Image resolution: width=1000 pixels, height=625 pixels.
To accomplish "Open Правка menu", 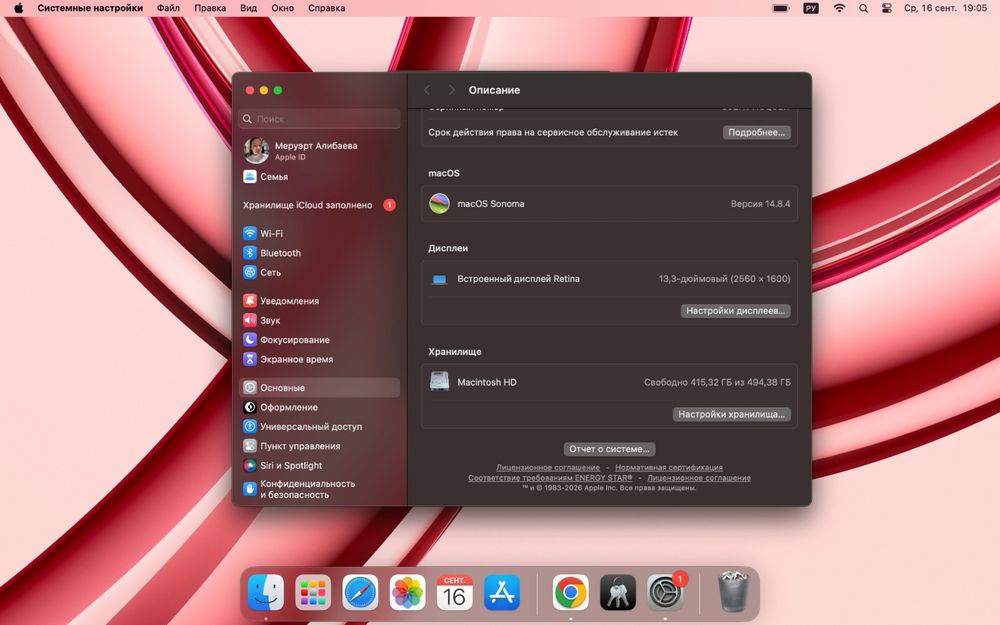I will [x=210, y=8].
